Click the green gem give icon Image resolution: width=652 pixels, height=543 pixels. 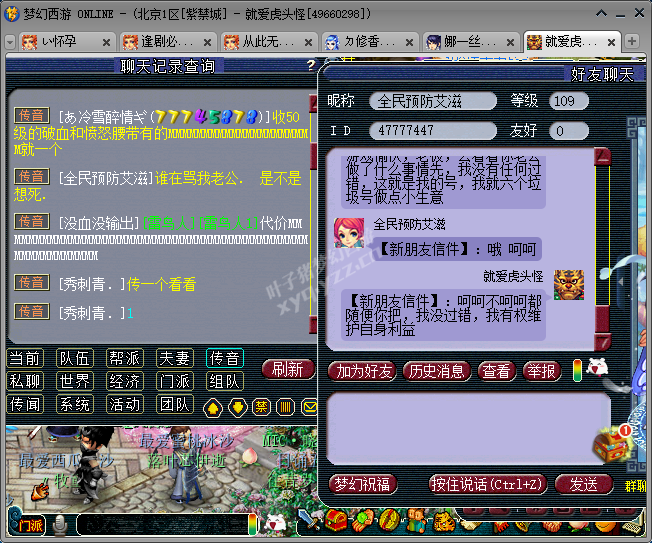[x=363, y=521]
